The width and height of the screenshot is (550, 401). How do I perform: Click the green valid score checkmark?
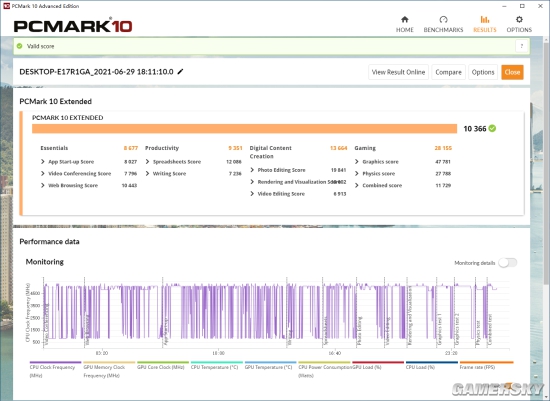[20, 46]
